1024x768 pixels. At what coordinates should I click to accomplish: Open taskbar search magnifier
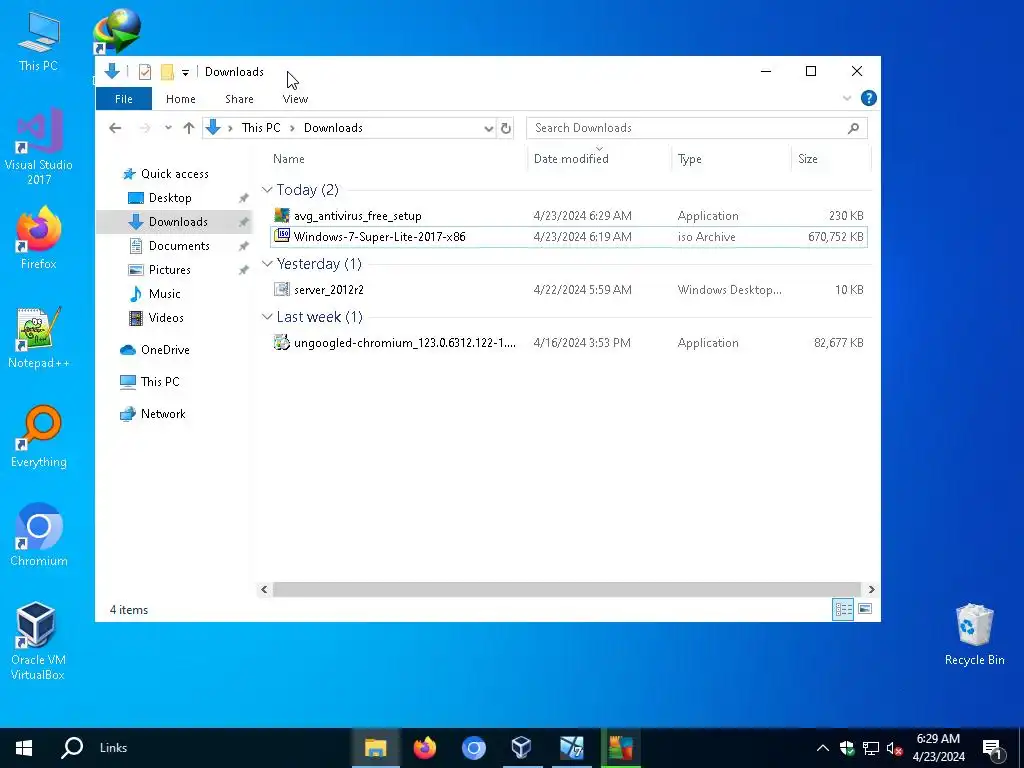tap(72, 748)
